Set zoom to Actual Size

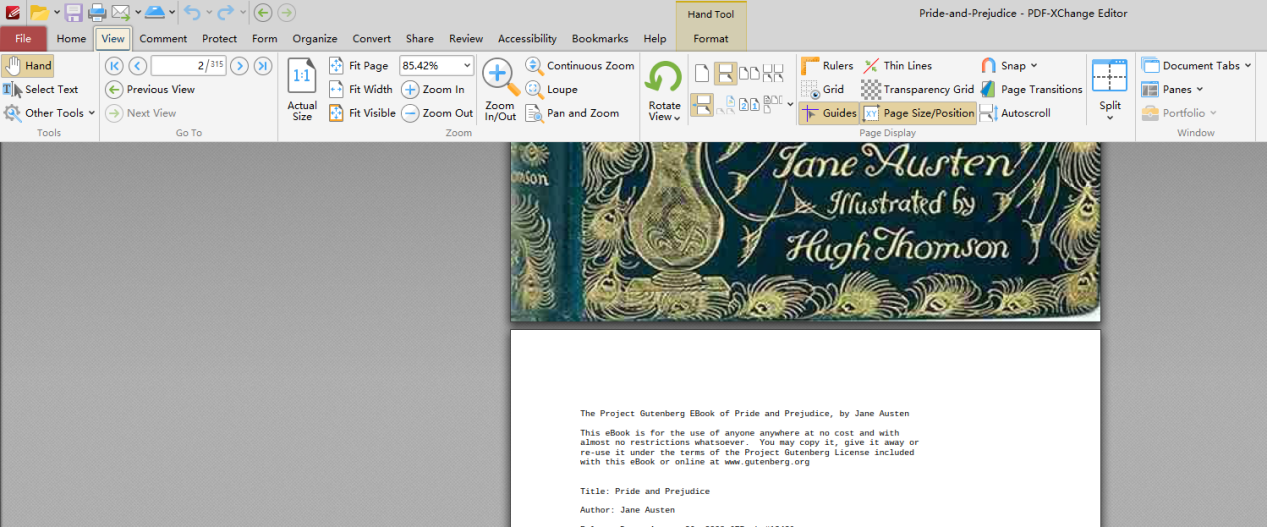(x=302, y=89)
